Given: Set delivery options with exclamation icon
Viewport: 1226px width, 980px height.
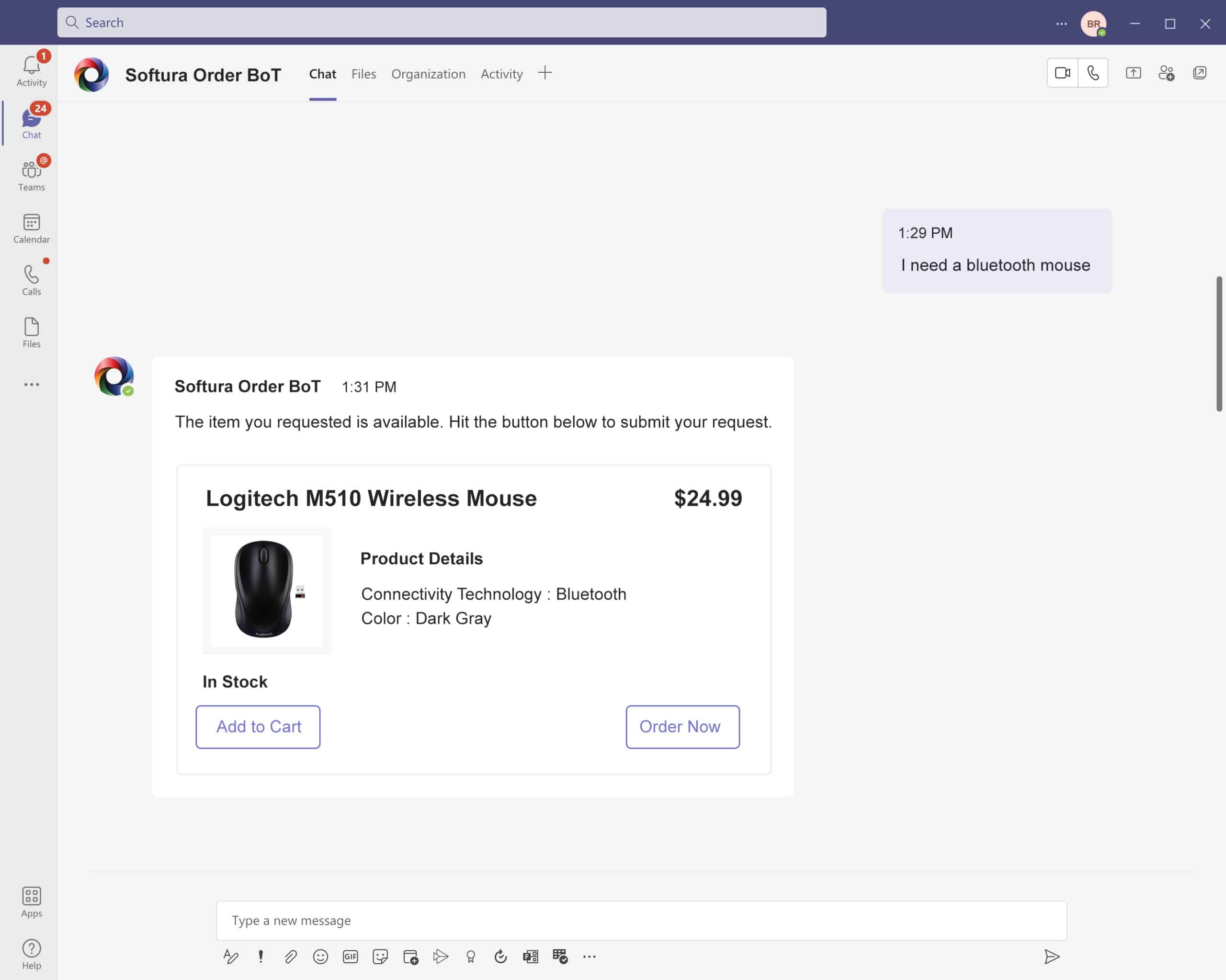Looking at the screenshot, I should point(261,957).
